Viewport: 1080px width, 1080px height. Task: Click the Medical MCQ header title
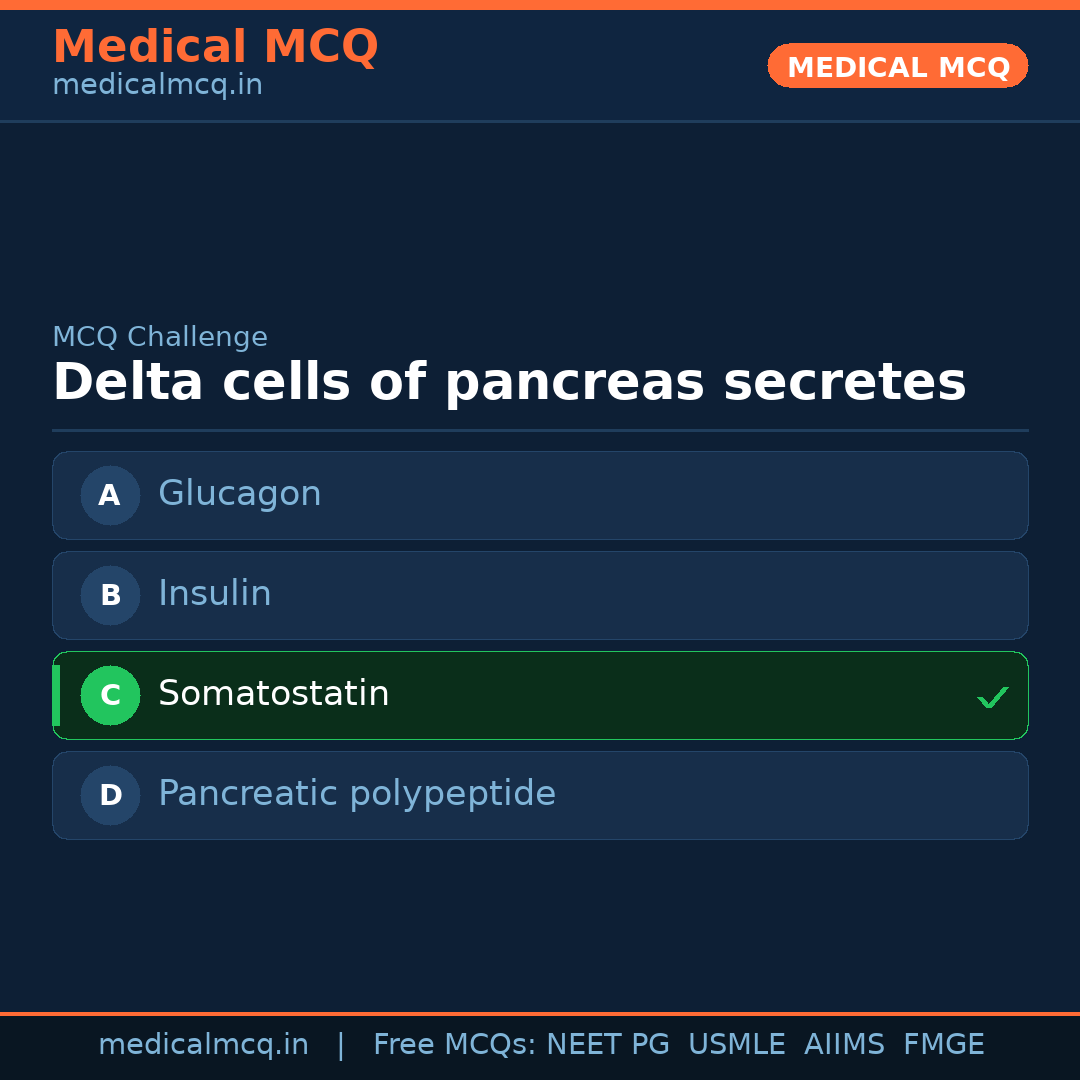pos(215,47)
